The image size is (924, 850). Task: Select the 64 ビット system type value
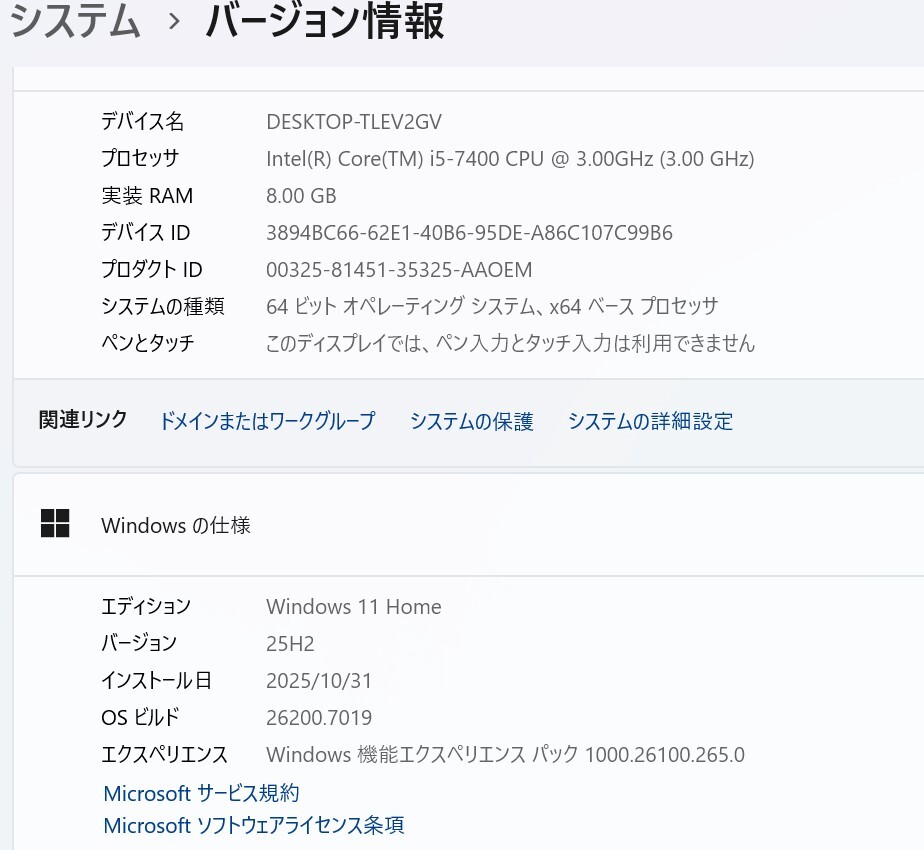492,307
